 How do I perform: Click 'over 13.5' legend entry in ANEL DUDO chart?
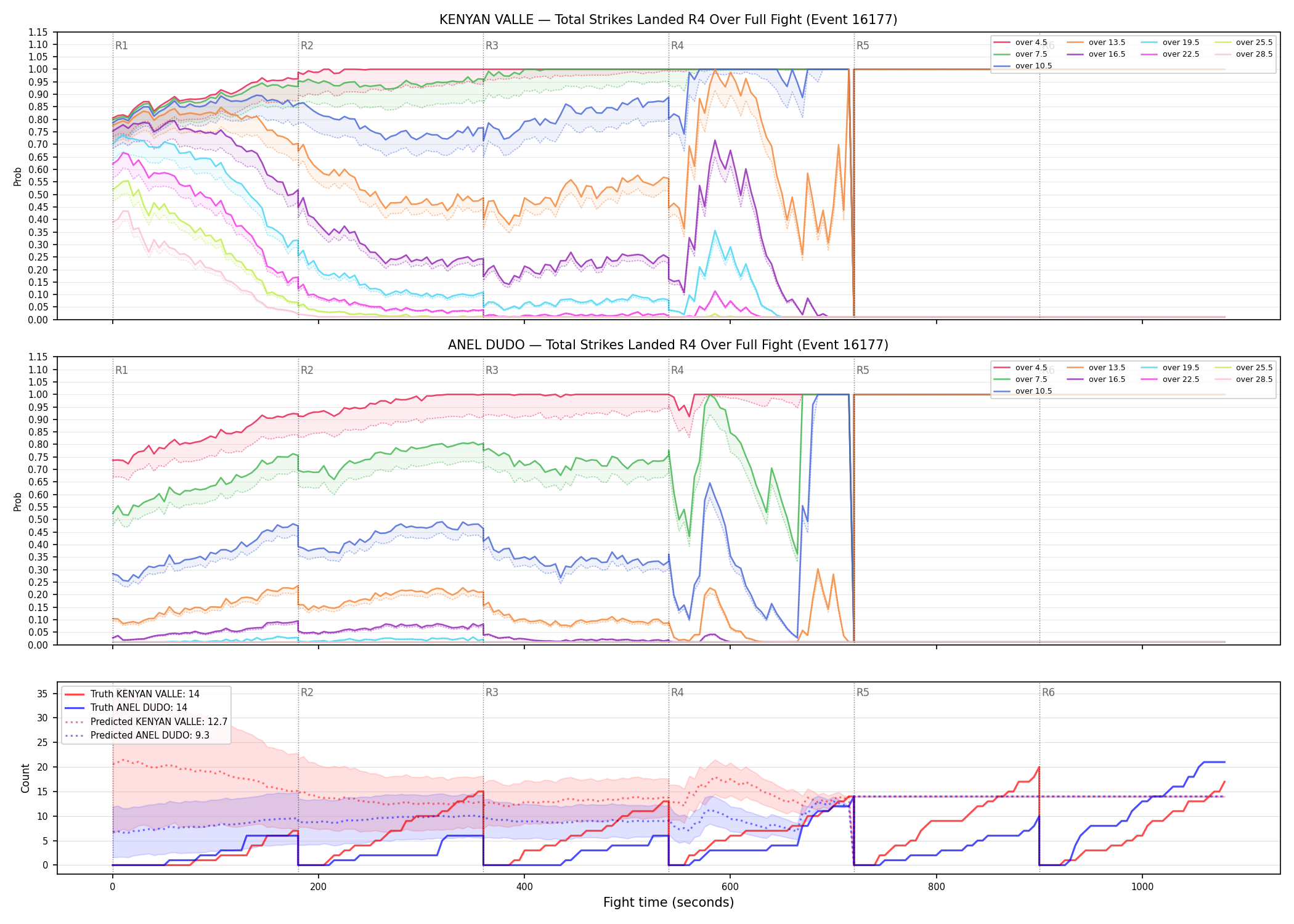pyautogui.click(x=1096, y=368)
